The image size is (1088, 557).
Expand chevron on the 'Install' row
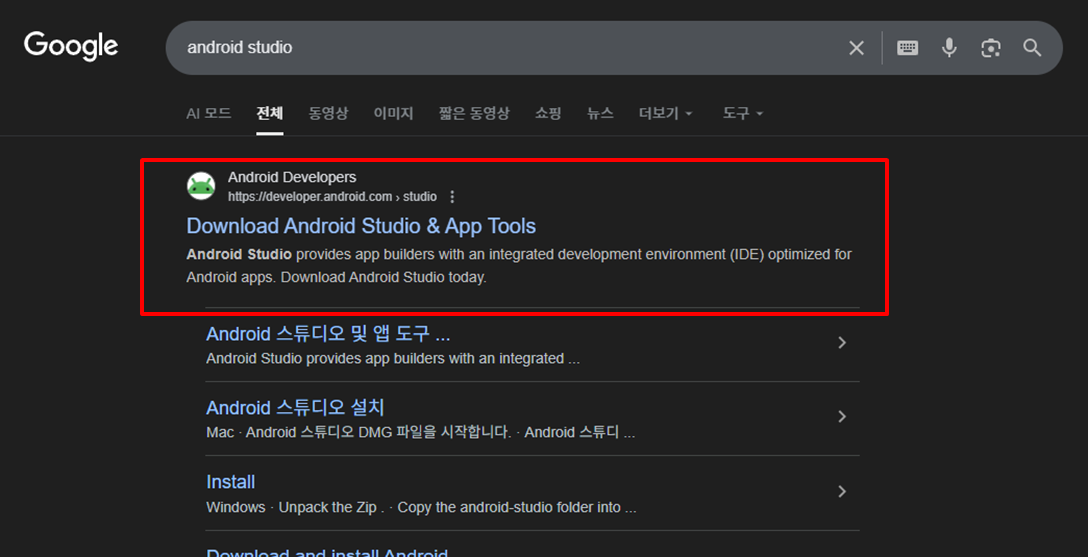coord(842,492)
